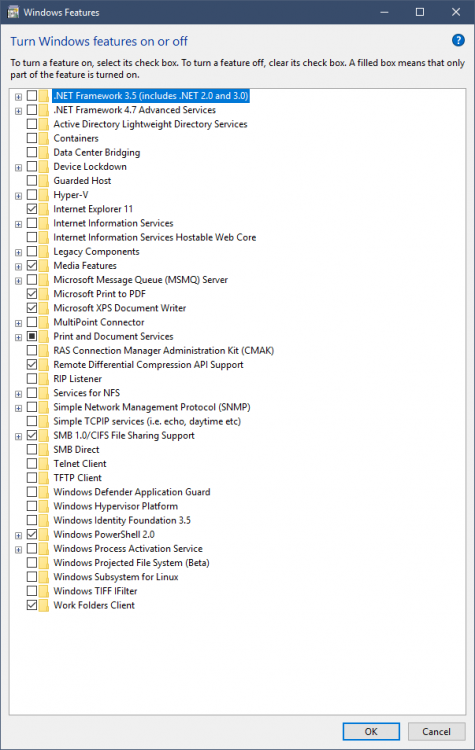Check the .NET Framework 3.5 checkbox

32,96
